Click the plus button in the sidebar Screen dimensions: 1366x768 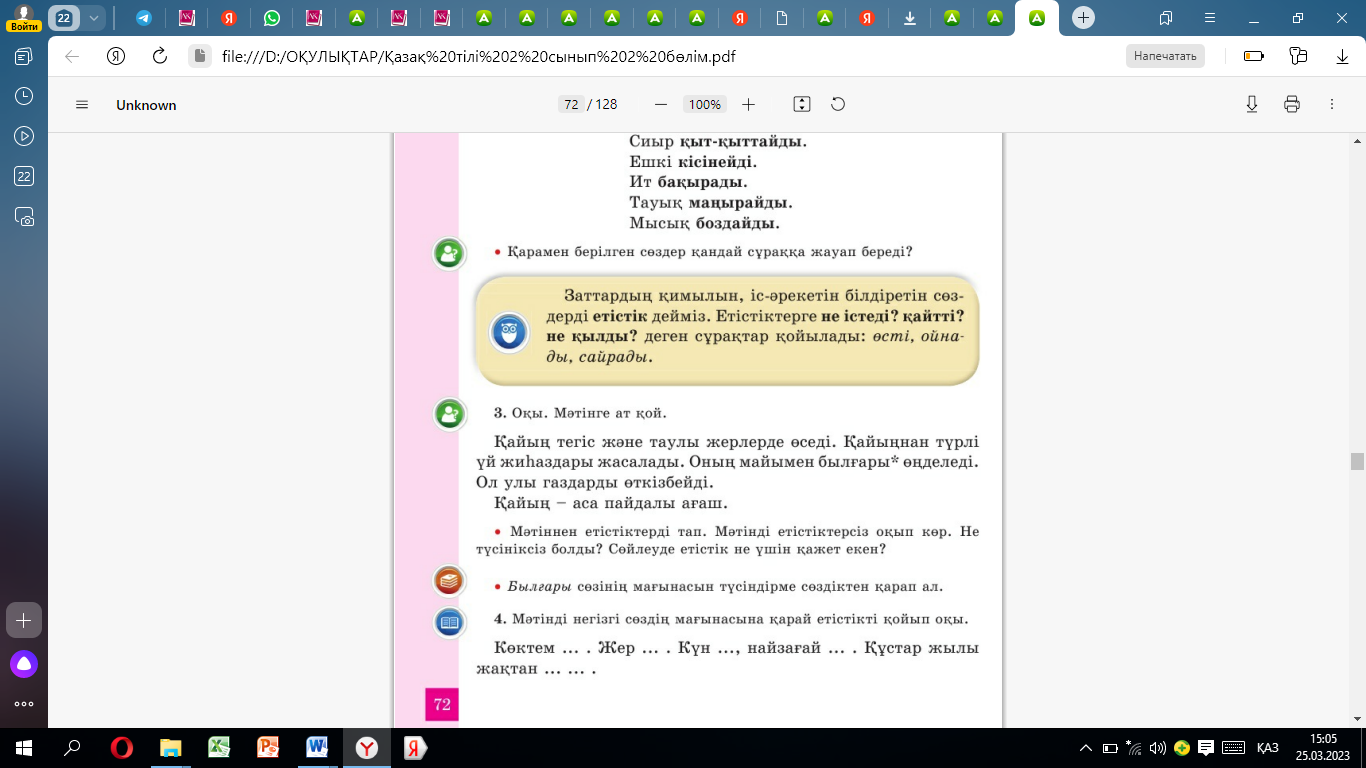(x=24, y=620)
